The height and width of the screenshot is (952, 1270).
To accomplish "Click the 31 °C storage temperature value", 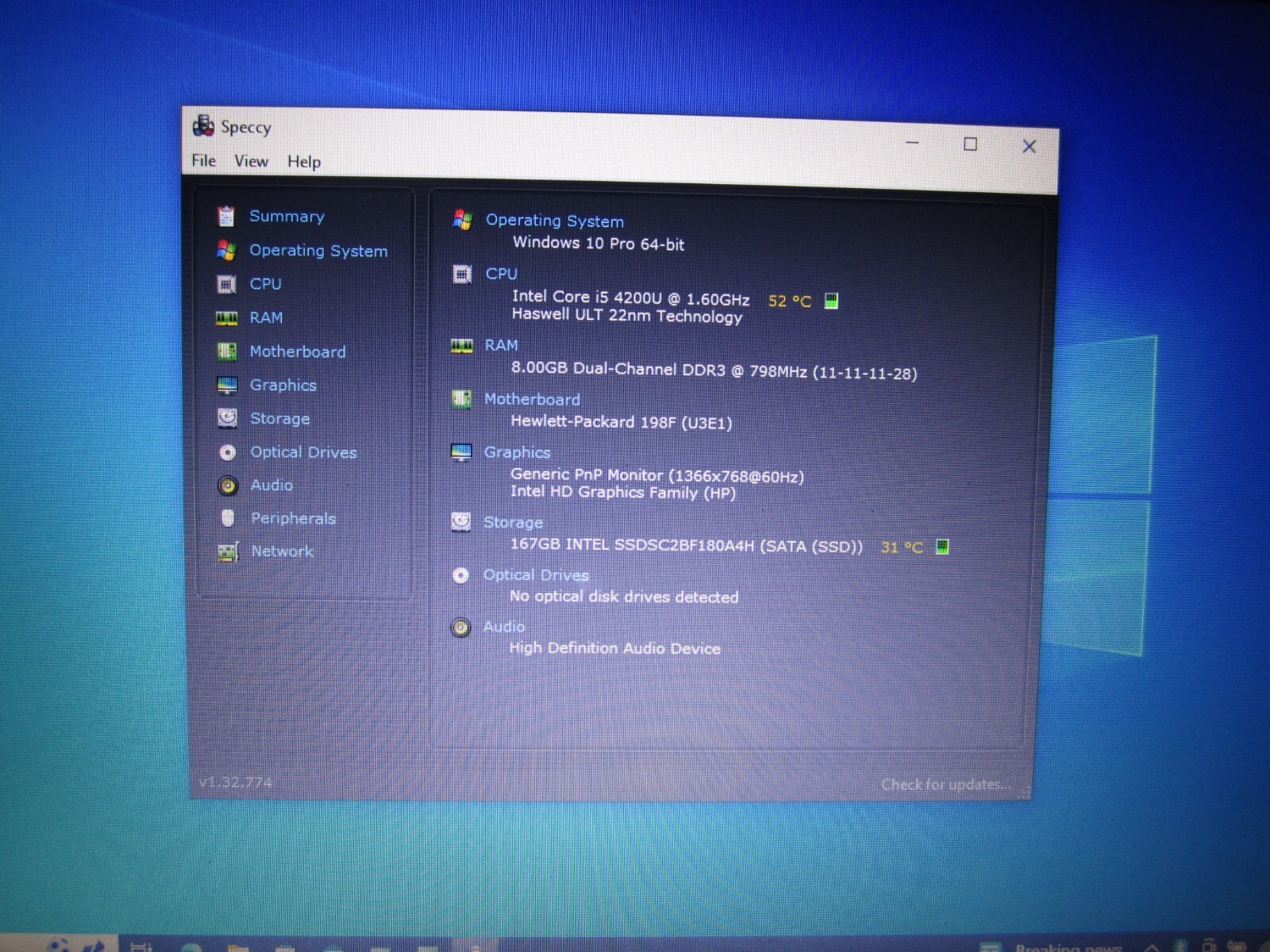I will click(x=902, y=547).
